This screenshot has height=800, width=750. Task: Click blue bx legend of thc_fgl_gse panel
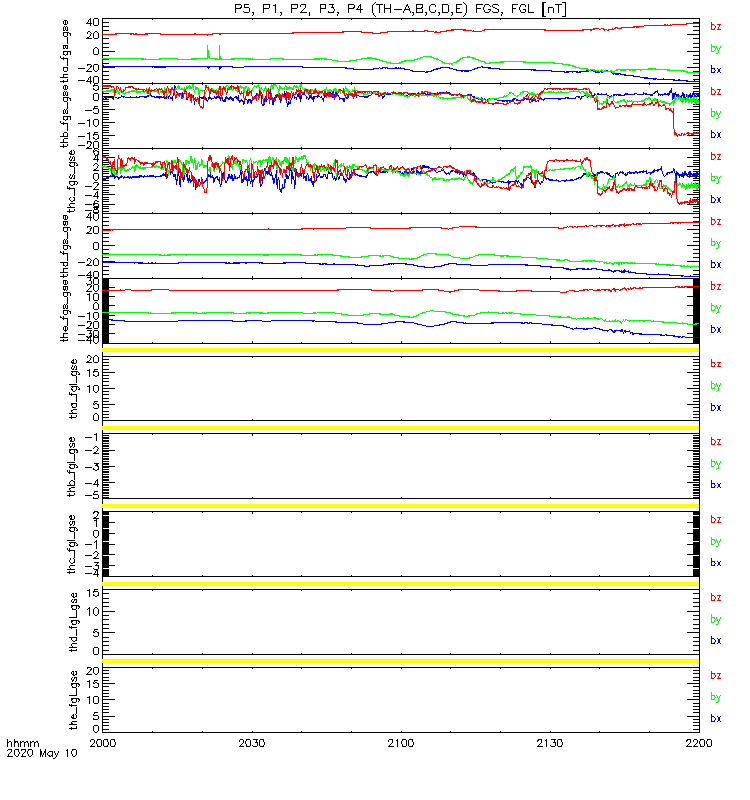click(716, 563)
